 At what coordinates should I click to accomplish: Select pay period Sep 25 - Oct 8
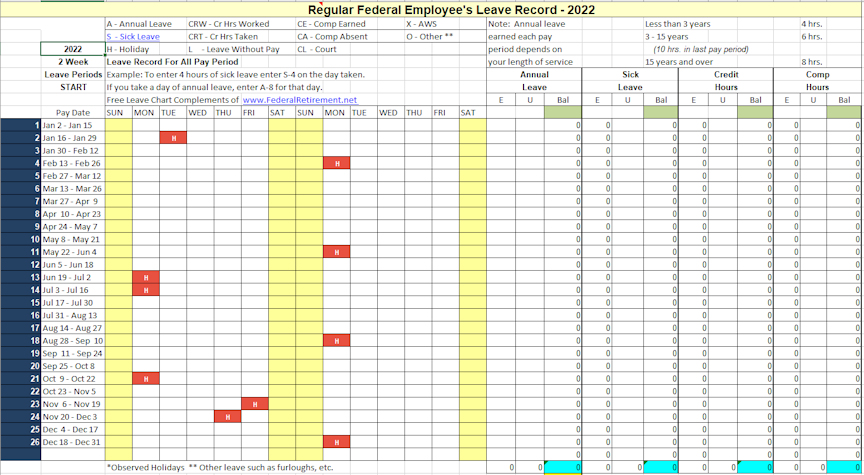coord(73,366)
